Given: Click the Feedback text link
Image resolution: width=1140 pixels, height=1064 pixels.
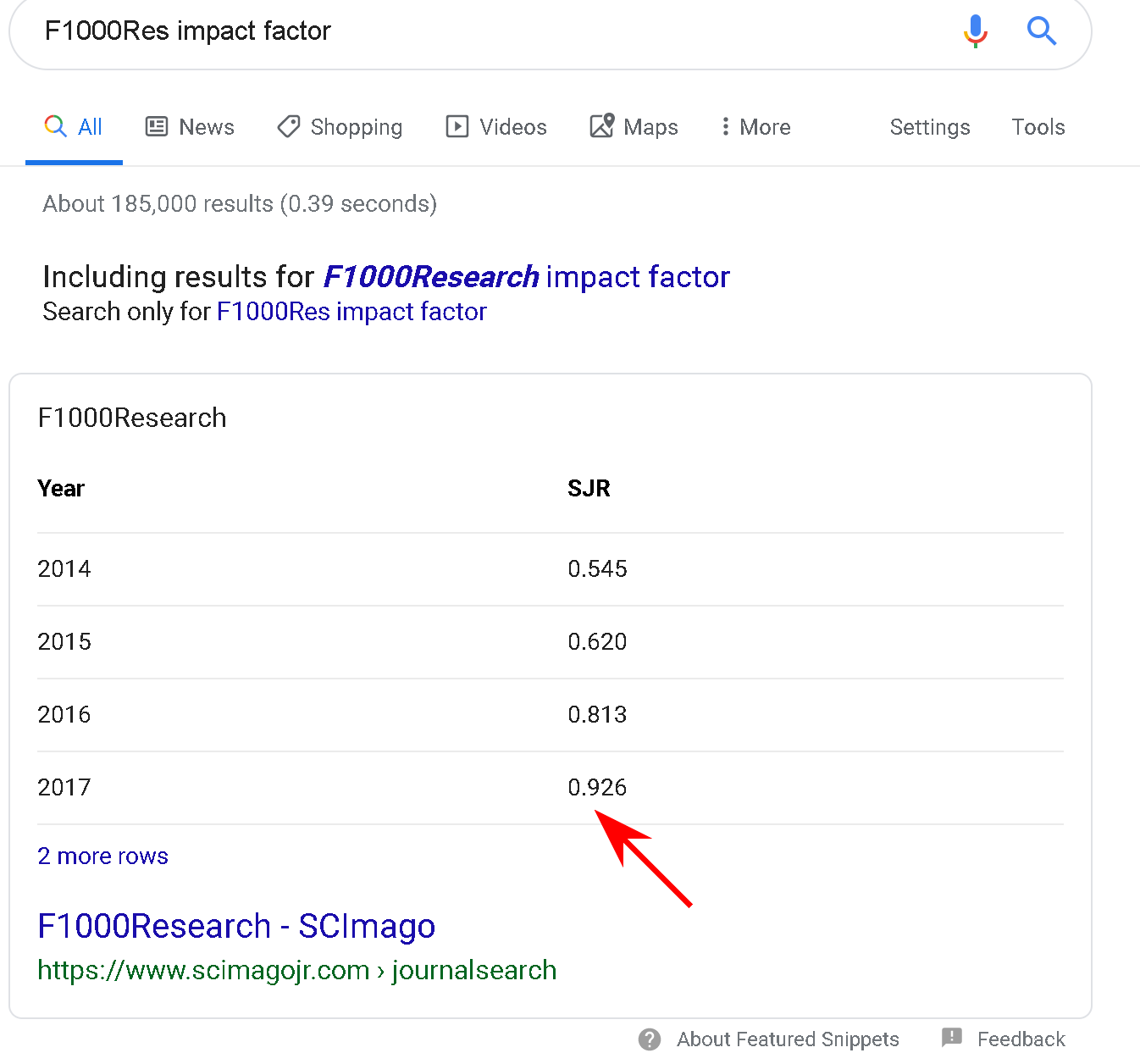Looking at the screenshot, I should (1021, 1039).
